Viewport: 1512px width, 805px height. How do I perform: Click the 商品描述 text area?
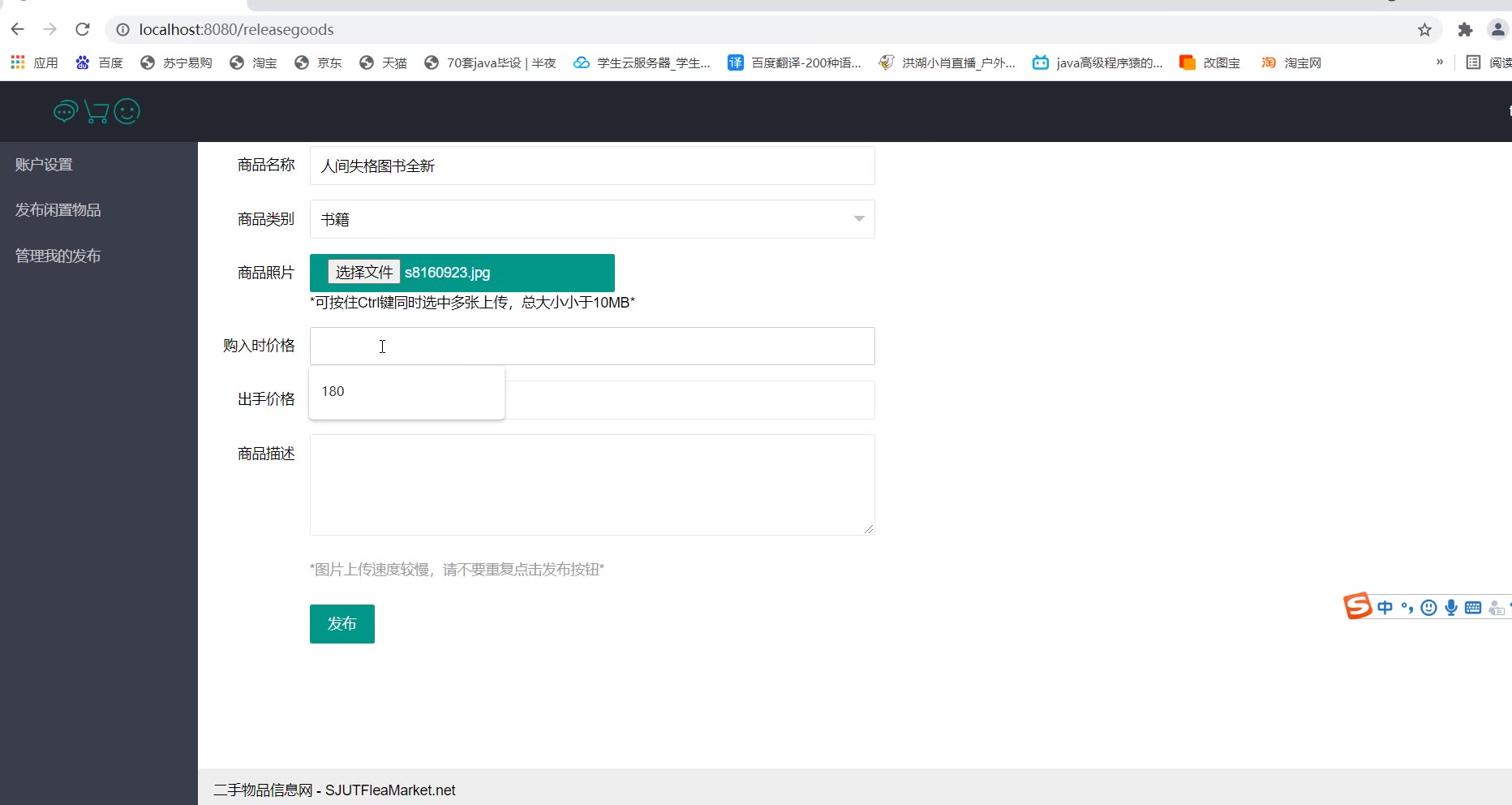(x=592, y=485)
